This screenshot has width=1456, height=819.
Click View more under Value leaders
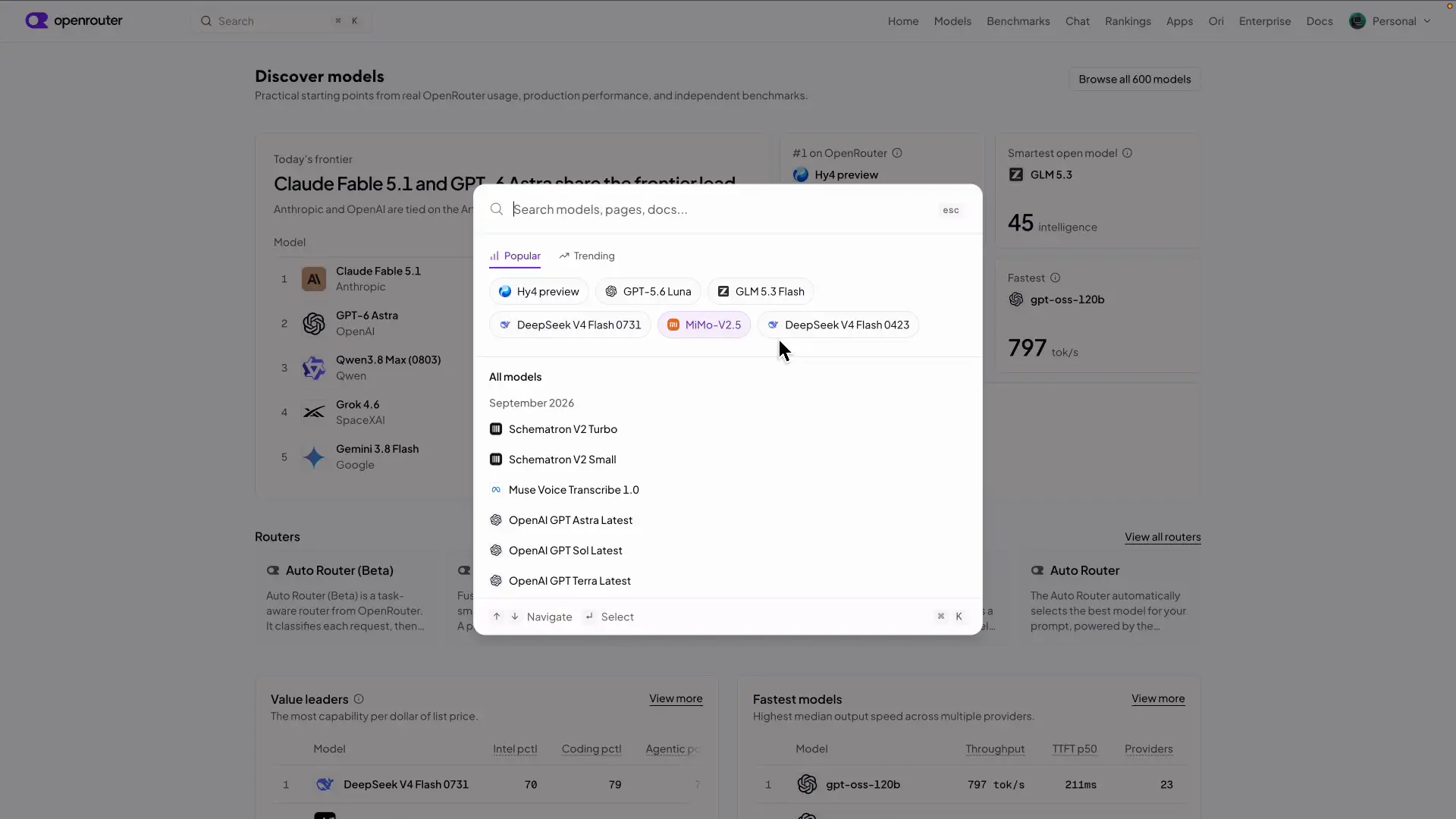pyautogui.click(x=676, y=699)
